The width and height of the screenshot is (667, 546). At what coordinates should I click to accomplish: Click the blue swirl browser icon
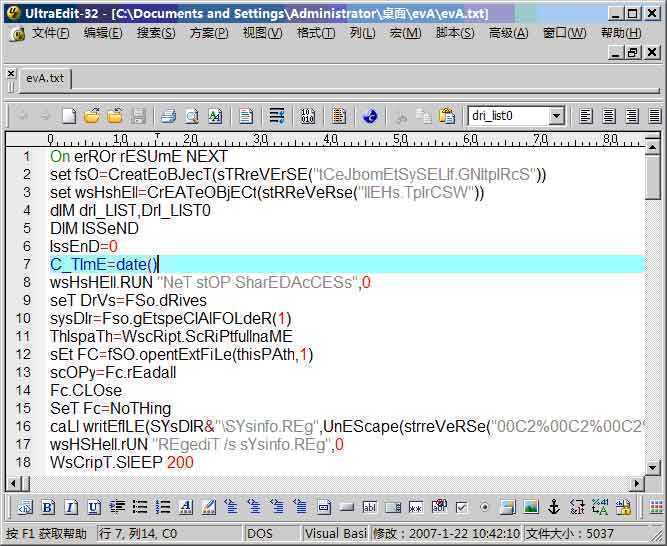[370, 116]
